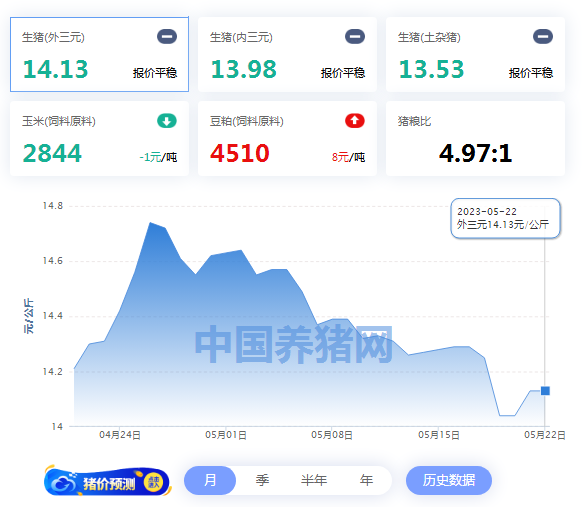Screen dimensions: 582x507
Task: Switch chart range to 年
Action: pos(366,480)
